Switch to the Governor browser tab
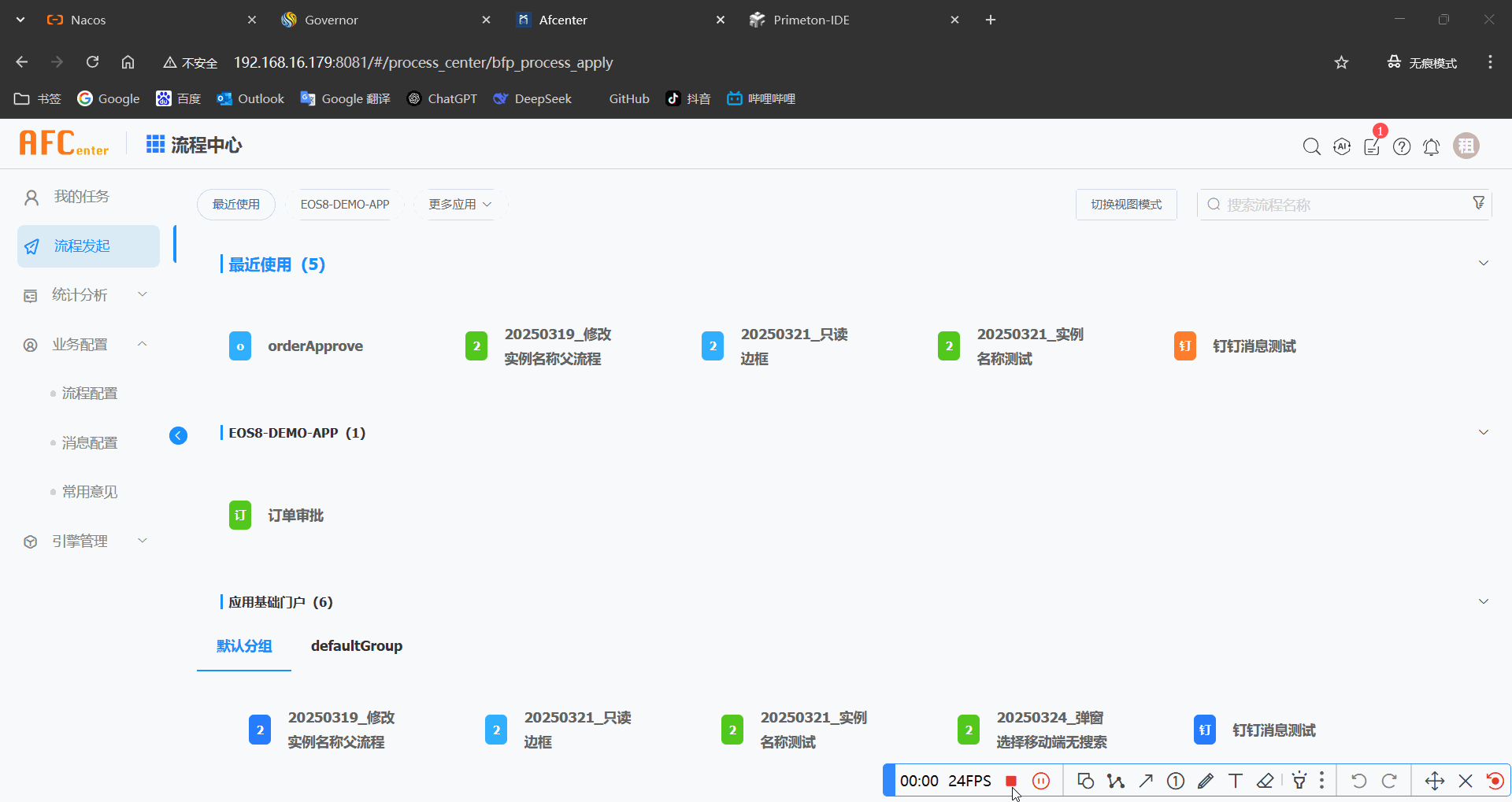Screen dimensions: 1512x802 (x=332, y=20)
